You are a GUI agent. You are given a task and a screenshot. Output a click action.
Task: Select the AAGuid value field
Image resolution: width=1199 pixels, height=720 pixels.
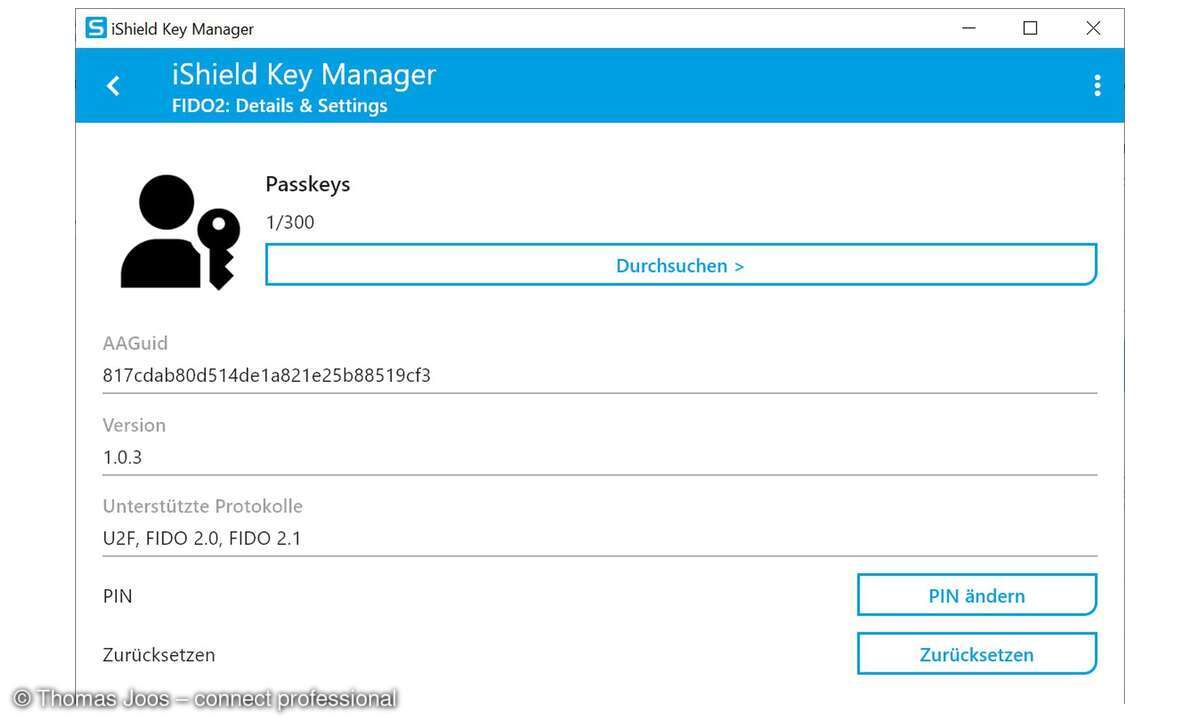coord(266,375)
